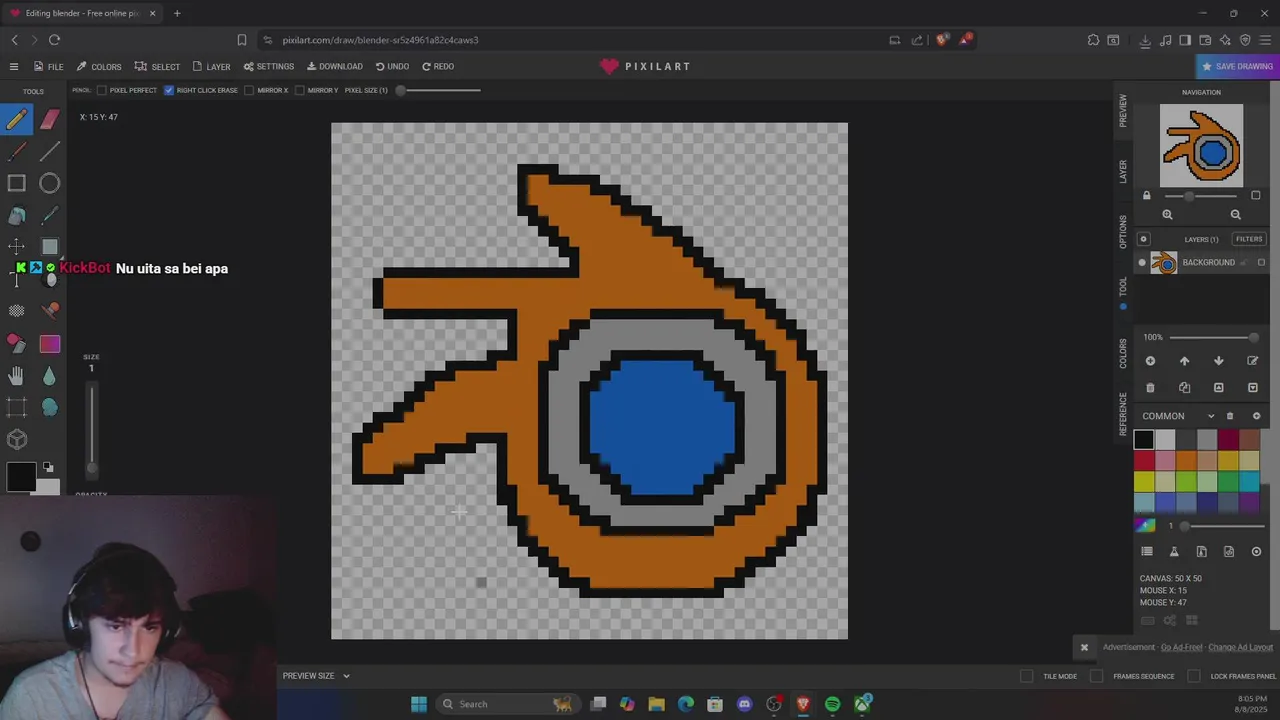This screenshot has height=720, width=1280.
Task: Click the REDO button
Action: pos(438,67)
